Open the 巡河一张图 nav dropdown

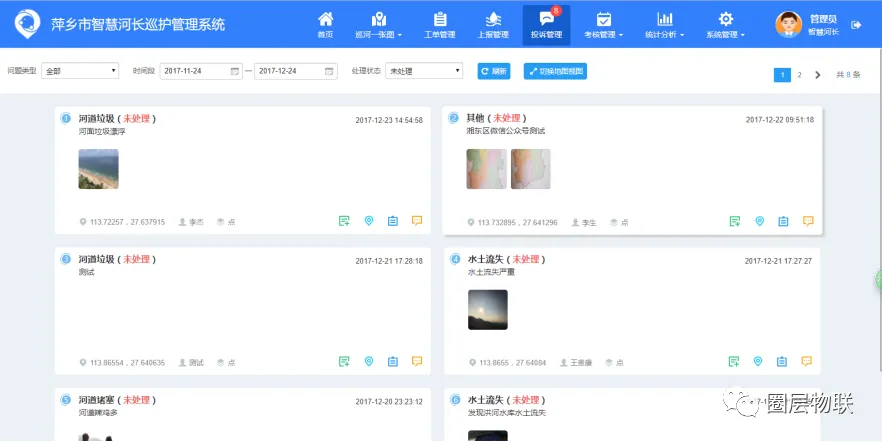click(379, 25)
